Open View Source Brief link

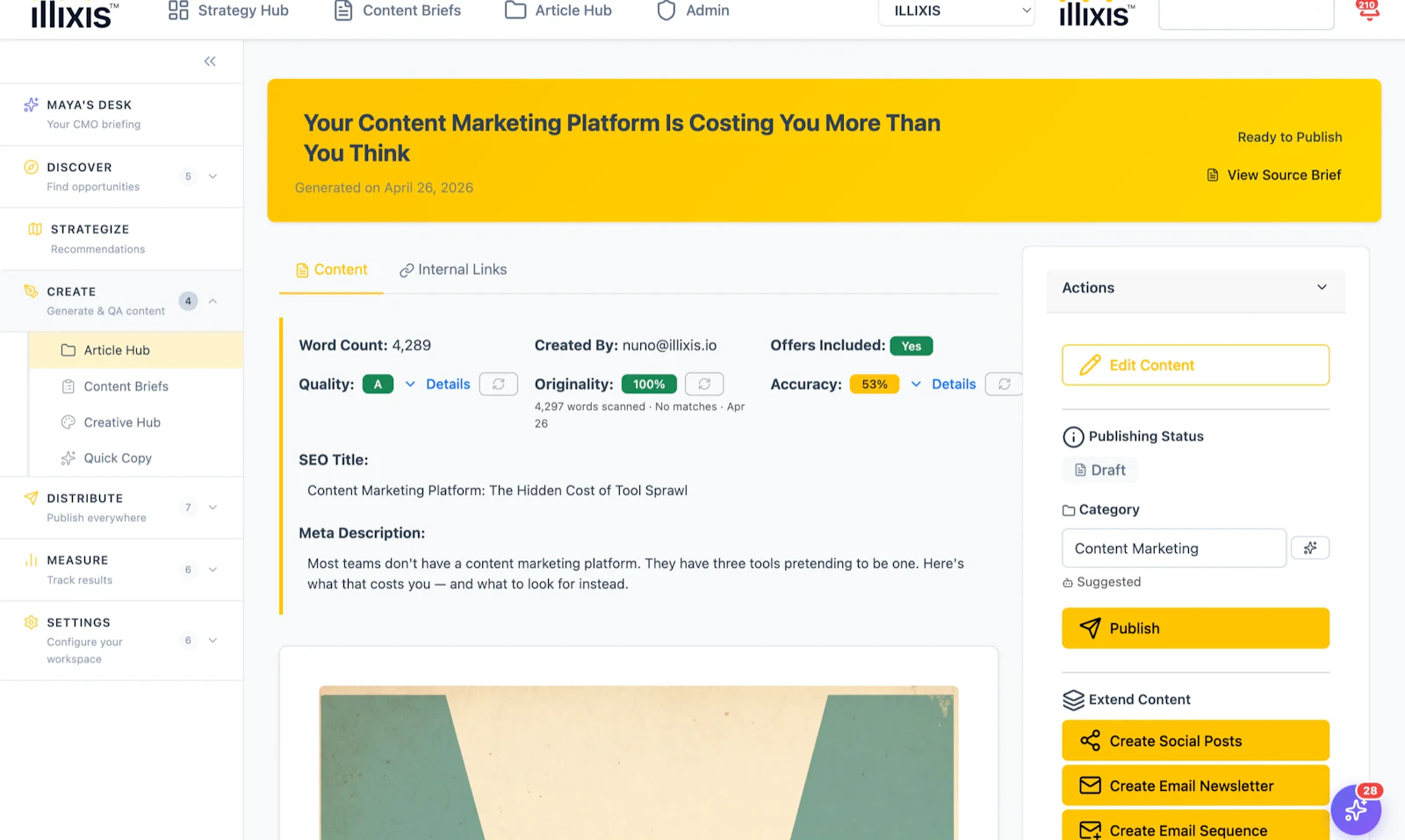pyautogui.click(x=1274, y=175)
